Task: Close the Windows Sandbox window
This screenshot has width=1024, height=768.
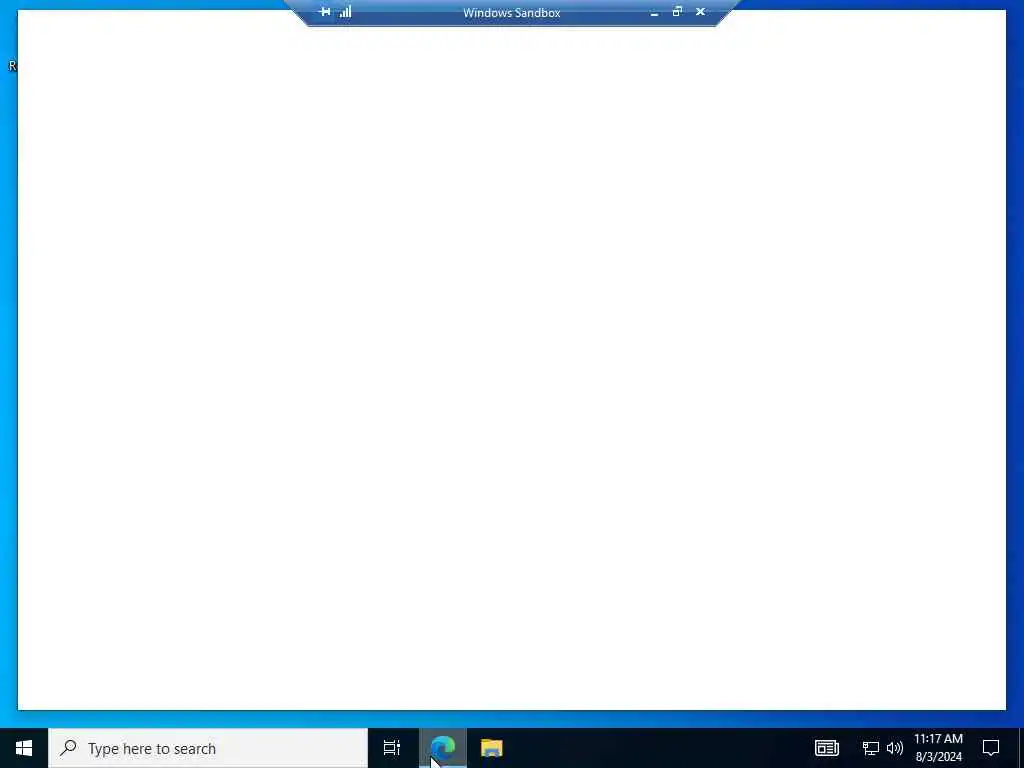Action: [700, 12]
